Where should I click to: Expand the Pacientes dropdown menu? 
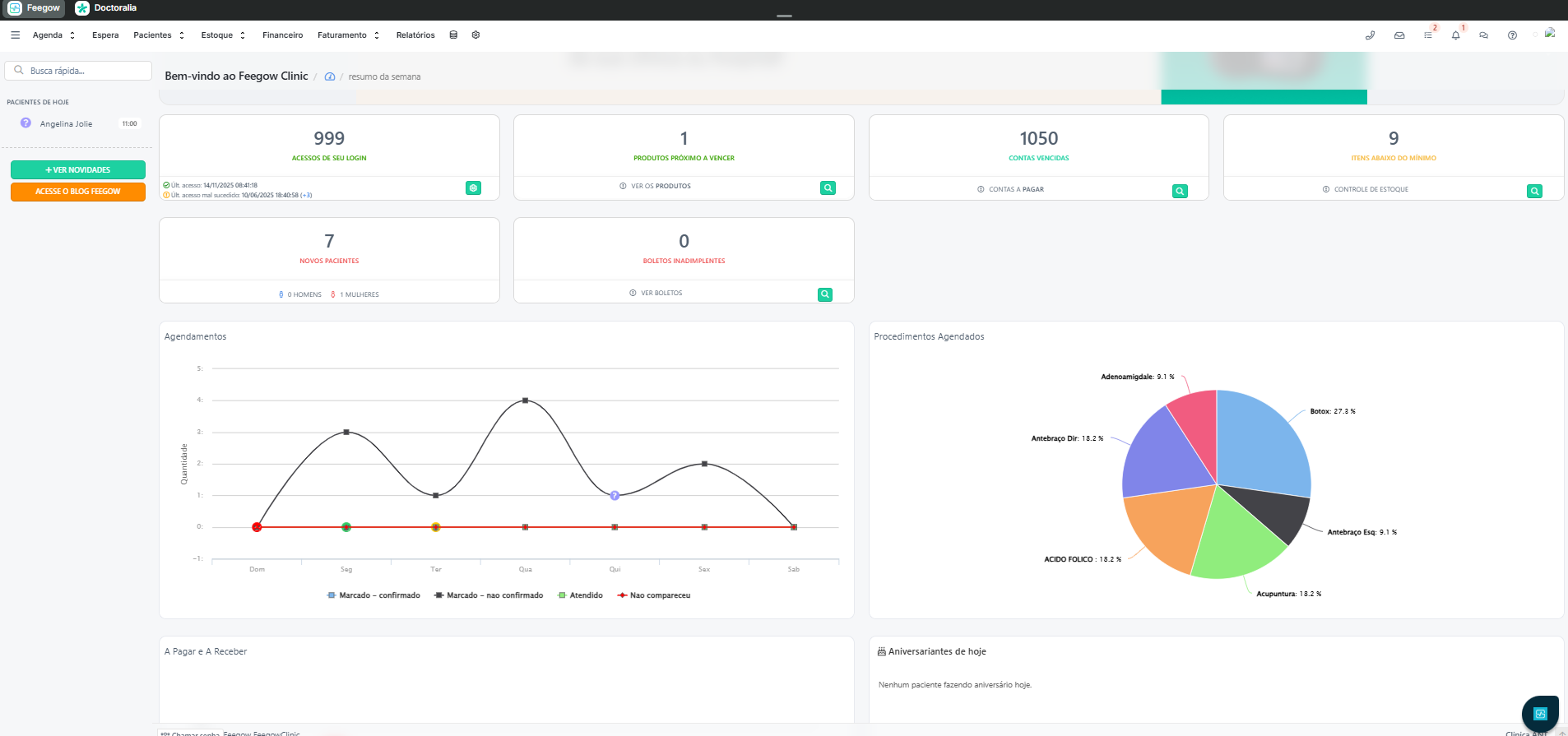159,35
